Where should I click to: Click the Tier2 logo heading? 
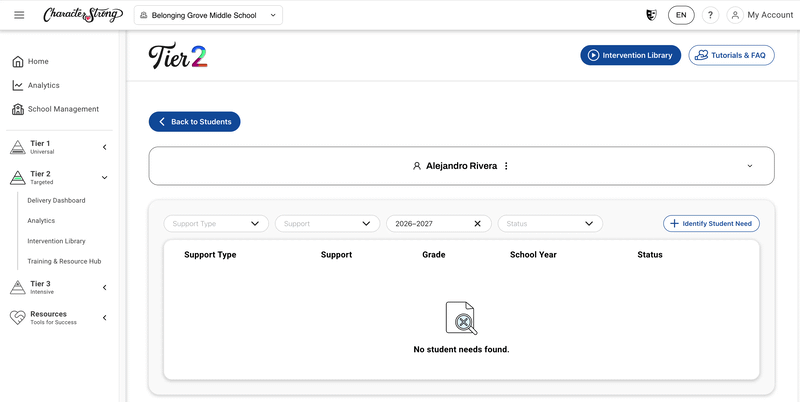tap(178, 56)
